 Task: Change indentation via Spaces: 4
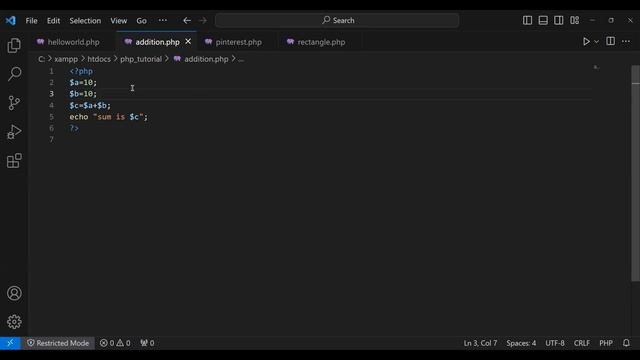(521, 343)
